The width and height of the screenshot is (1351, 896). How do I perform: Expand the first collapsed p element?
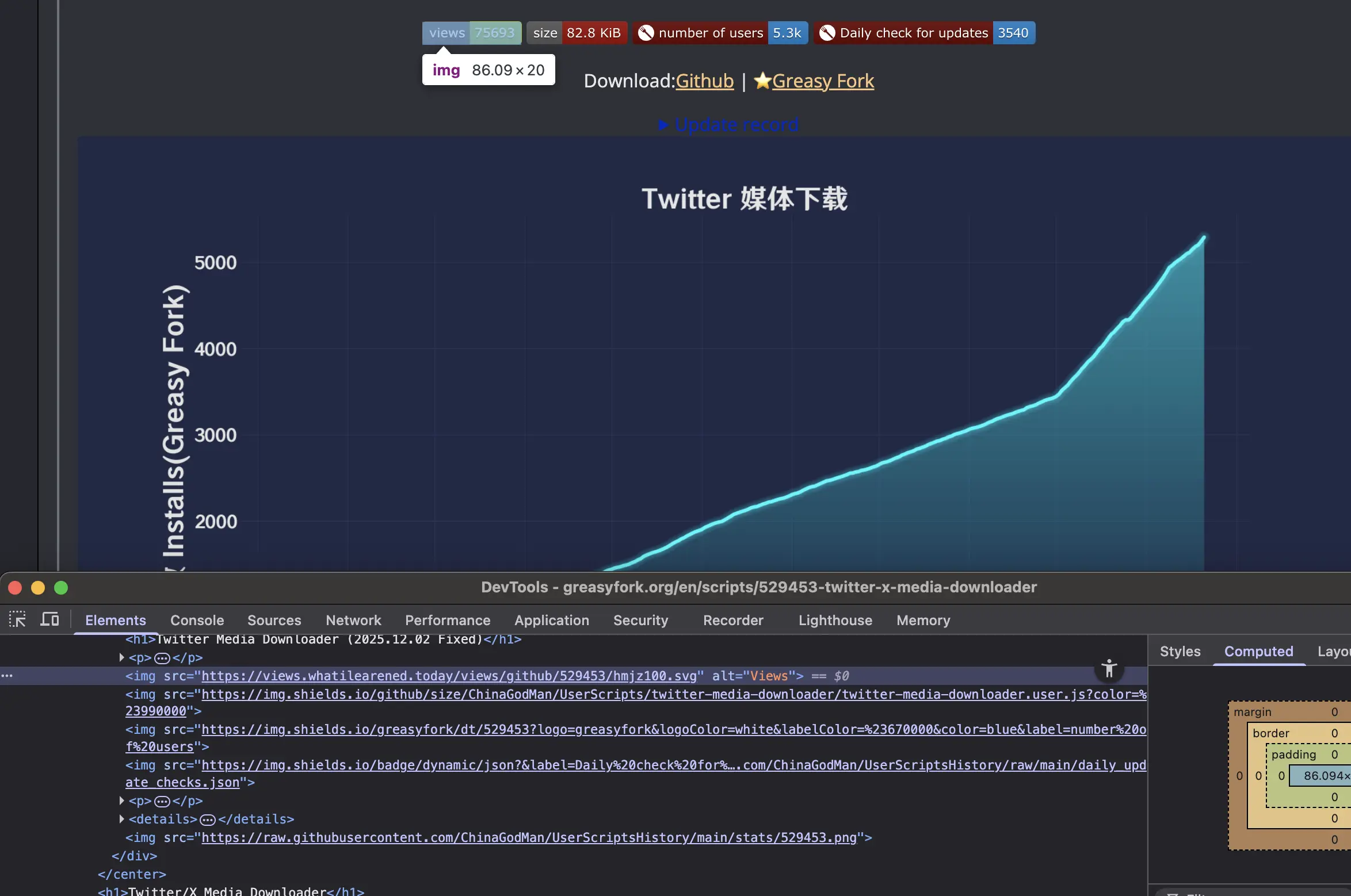click(121, 657)
